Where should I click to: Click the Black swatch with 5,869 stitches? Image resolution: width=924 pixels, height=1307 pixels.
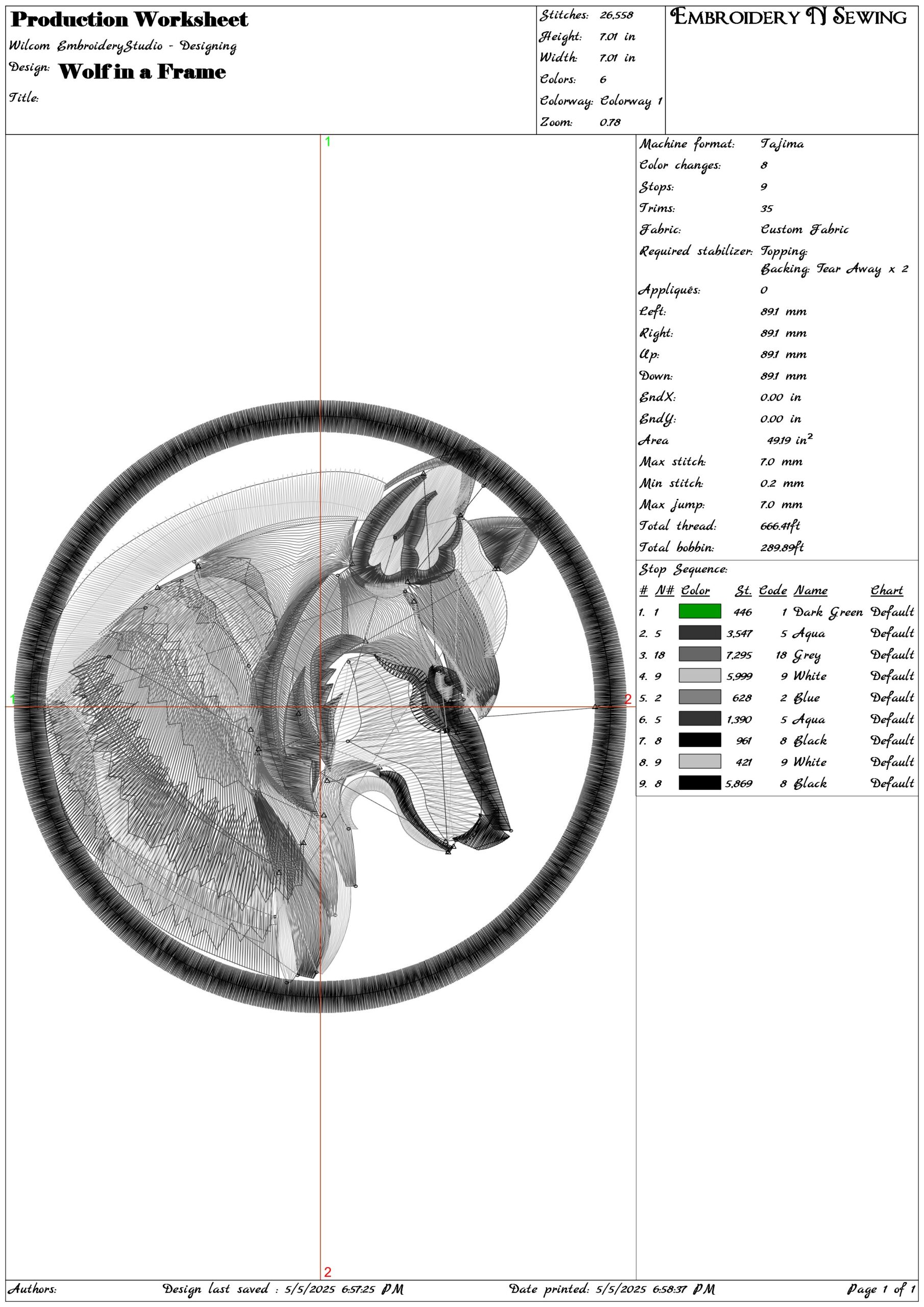tap(699, 783)
